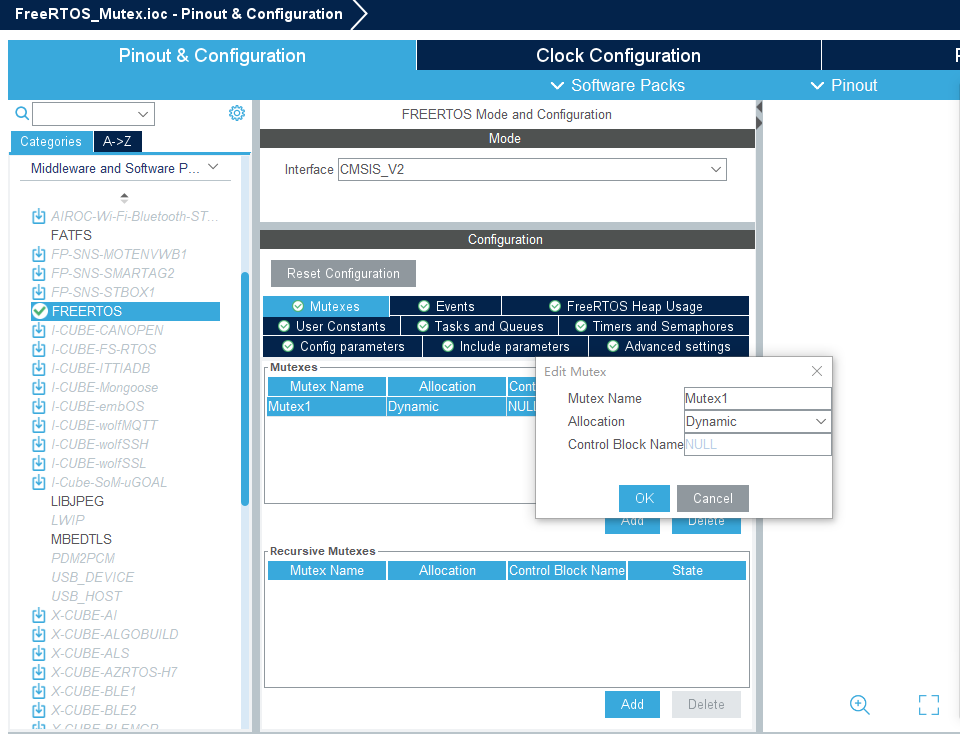The width and height of the screenshot is (960, 744).
Task: Click the fit-to-screen frame icon
Action: click(x=929, y=705)
